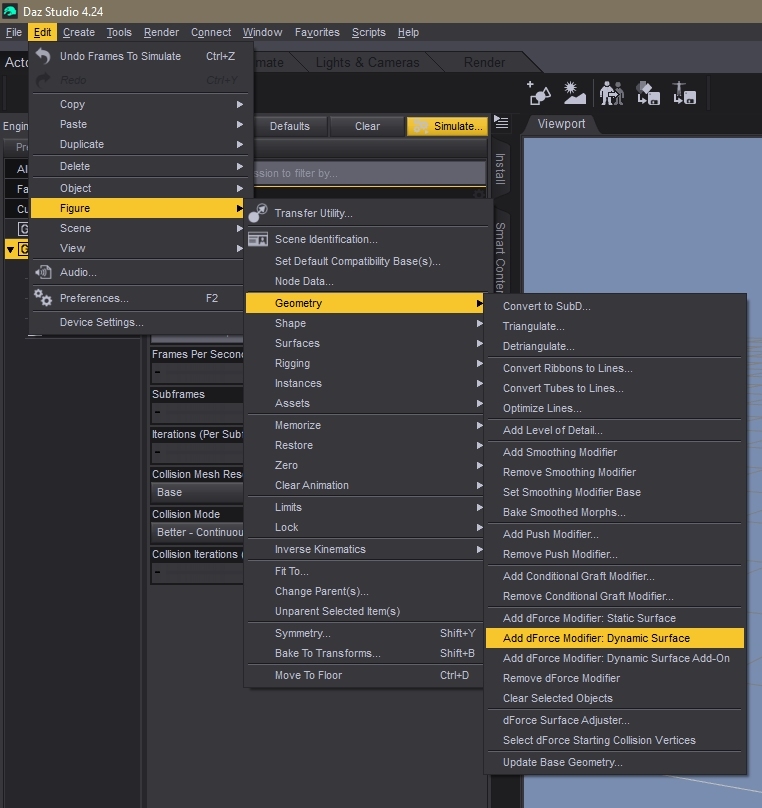The image size is (762, 808).
Task: Adjust the Subframes slider
Action: point(197,412)
